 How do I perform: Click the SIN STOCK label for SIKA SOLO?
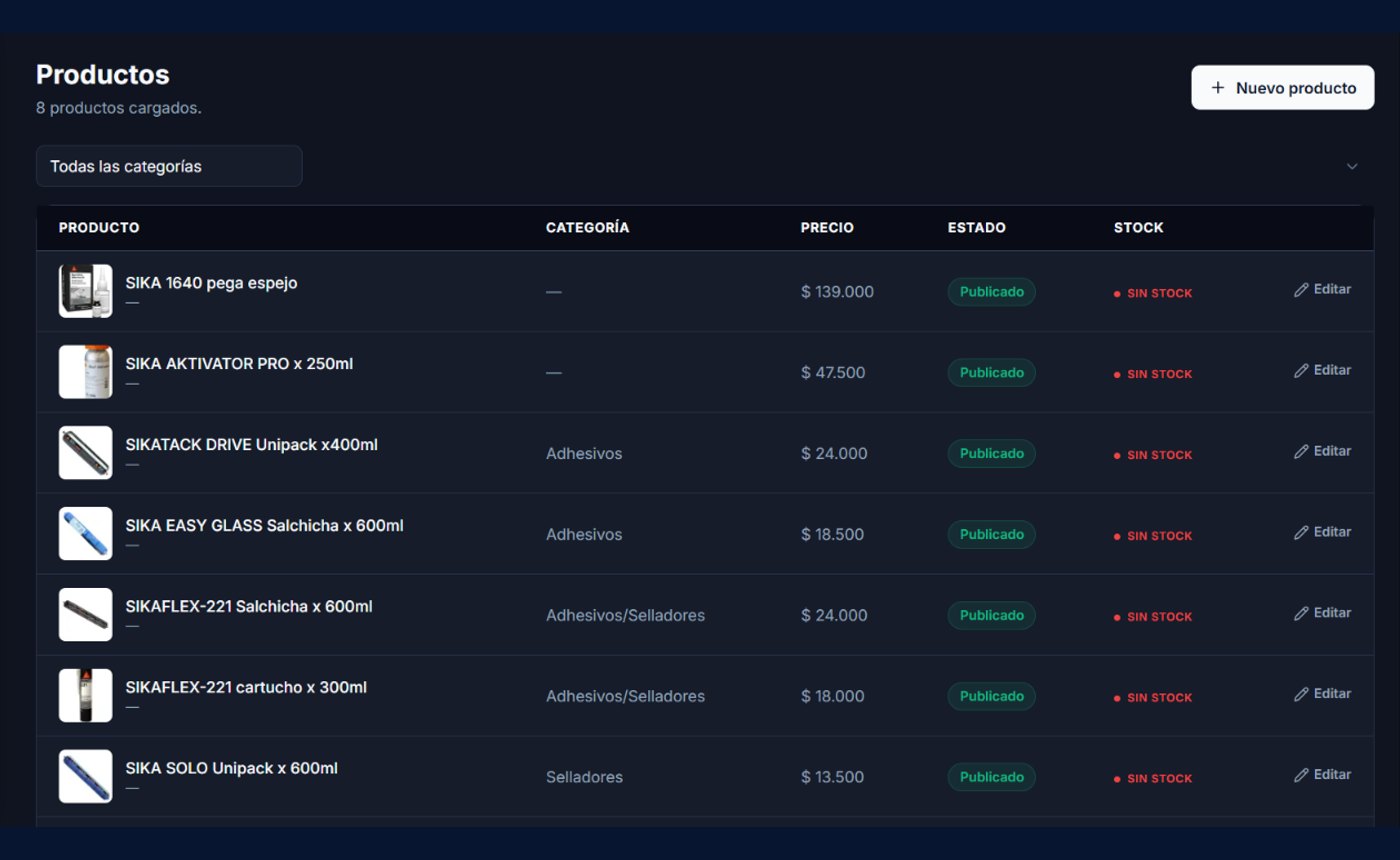point(1153,780)
